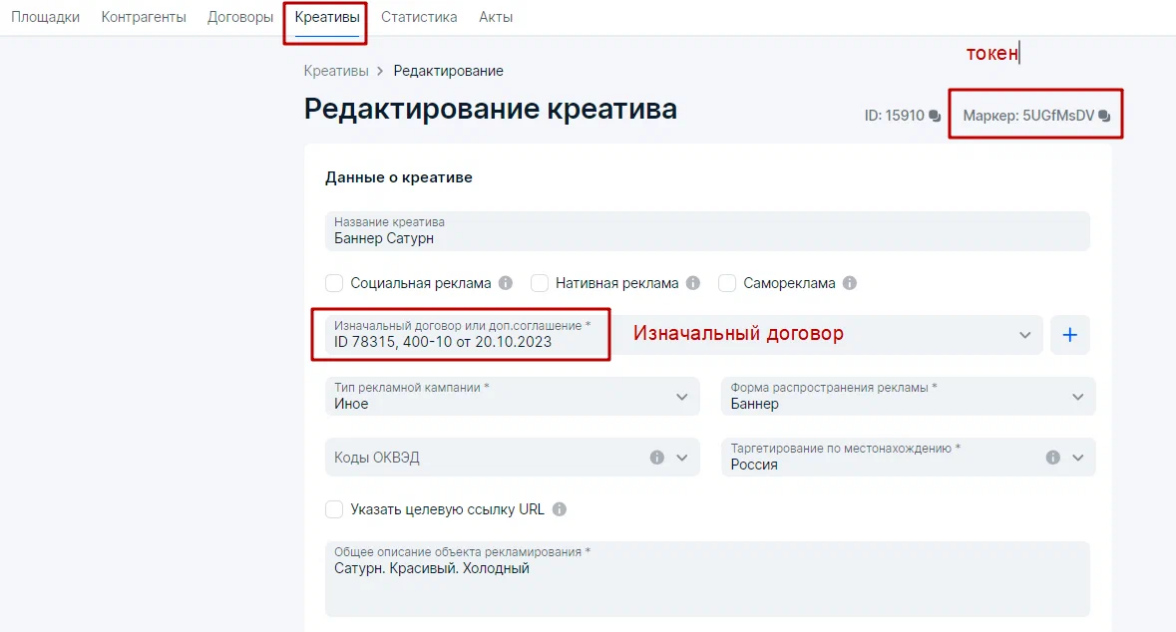
Task: Tick the Самореклама checkbox
Action: (x=727, y=283)
